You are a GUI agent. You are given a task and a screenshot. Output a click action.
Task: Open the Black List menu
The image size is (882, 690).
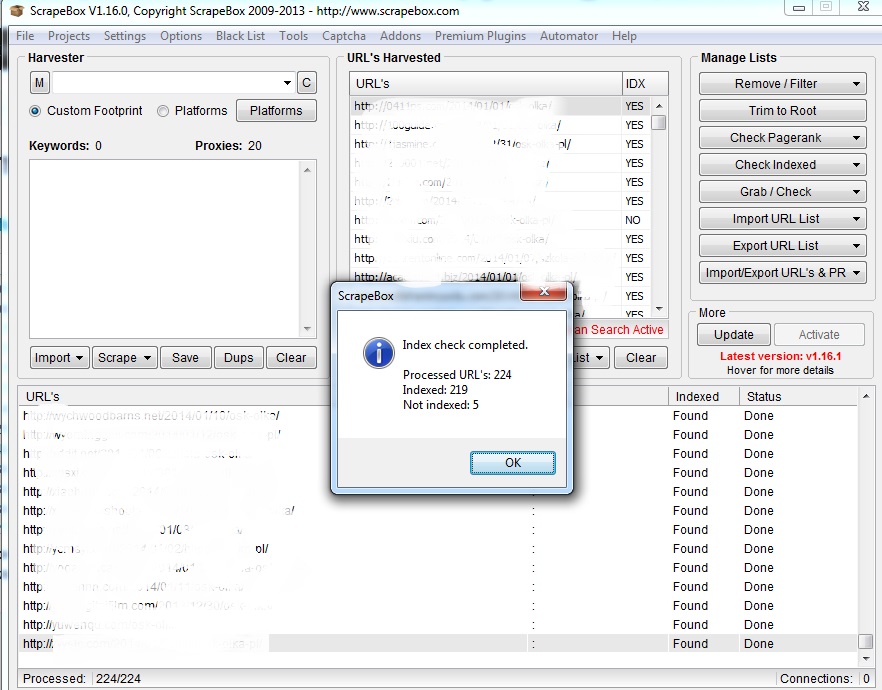point(240,36)
